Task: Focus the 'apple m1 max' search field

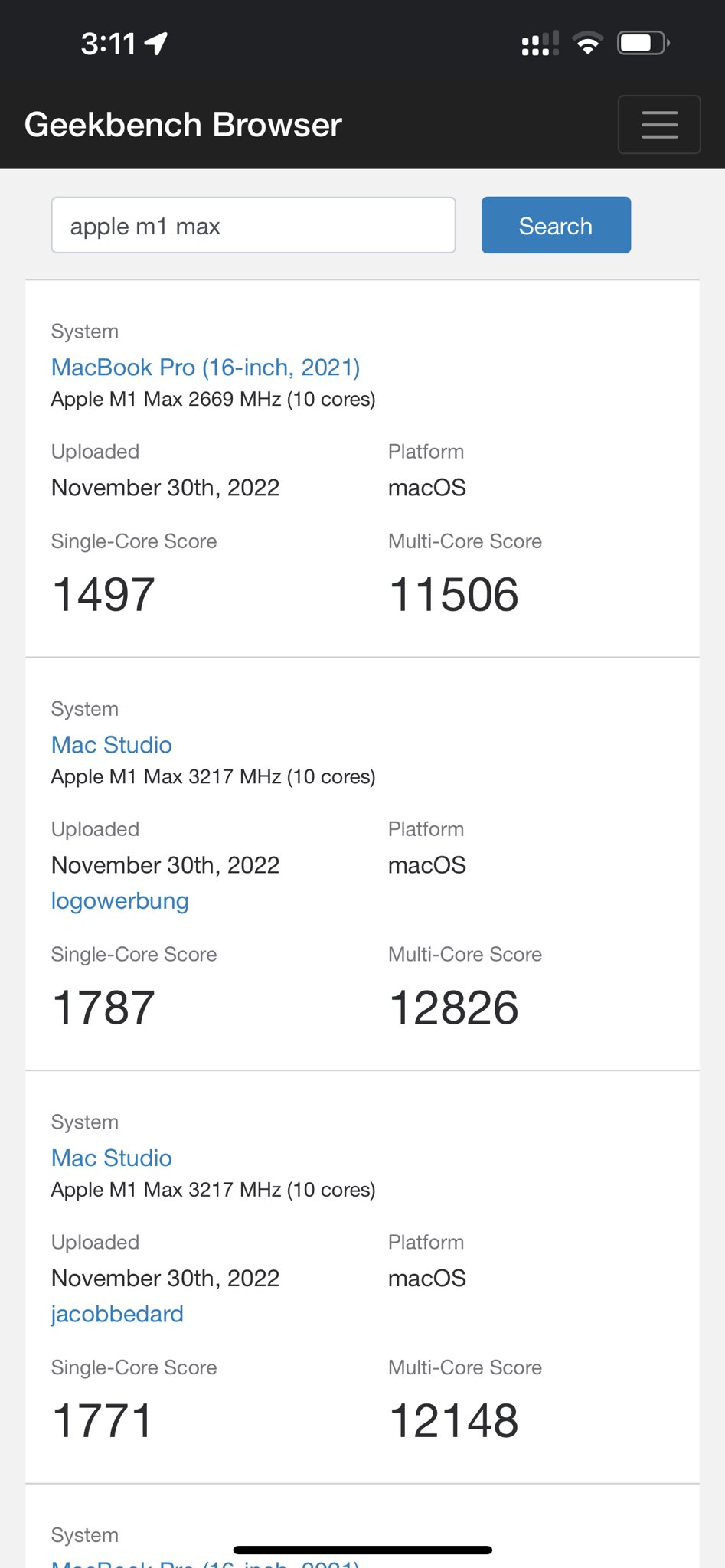Action: [253, 225]
